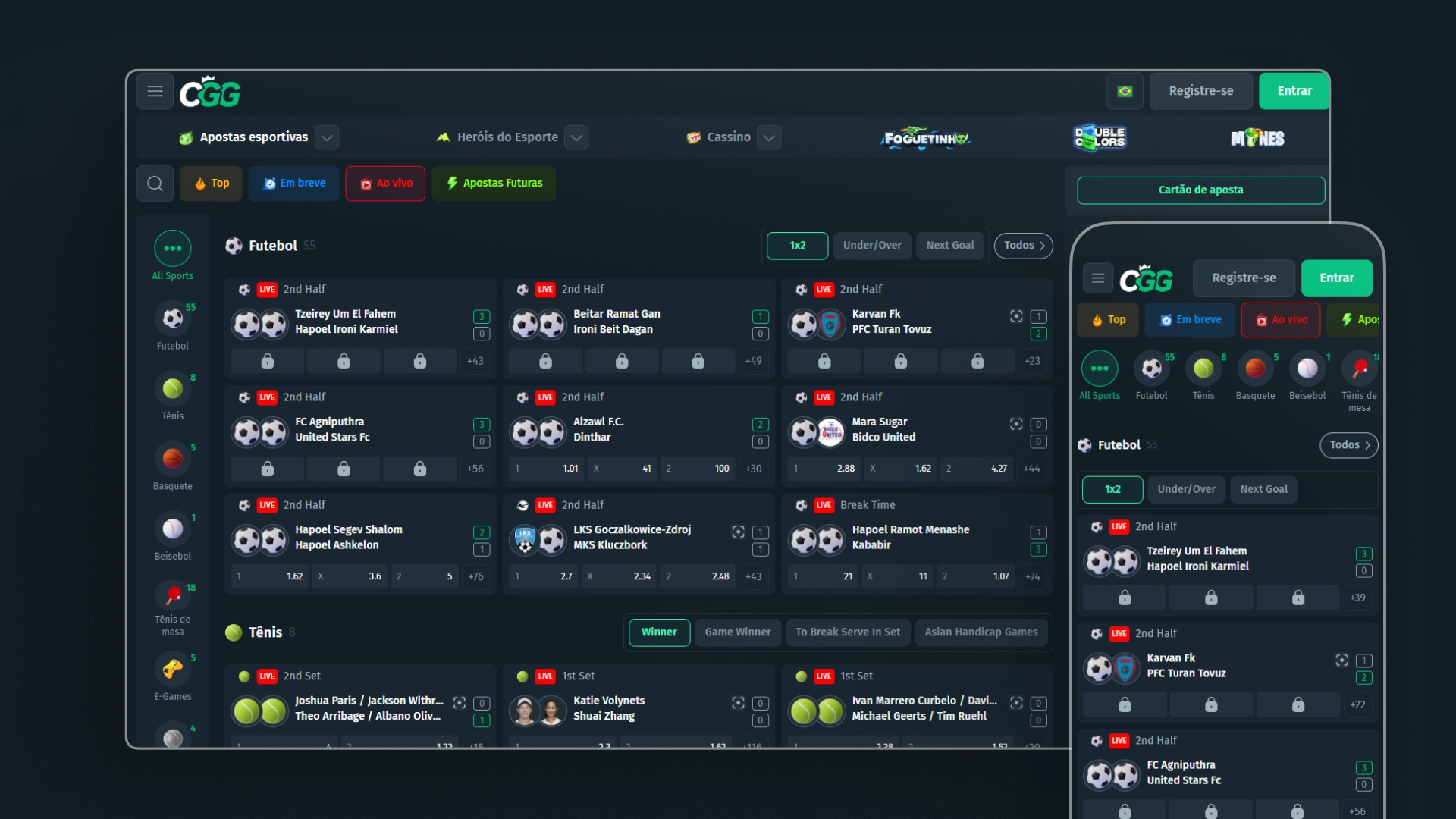Image resolution: width=1456 pixels, height=819 pixels.
Task: Select Under/Over tab in mobile view
Action: tap(1186, 489)
